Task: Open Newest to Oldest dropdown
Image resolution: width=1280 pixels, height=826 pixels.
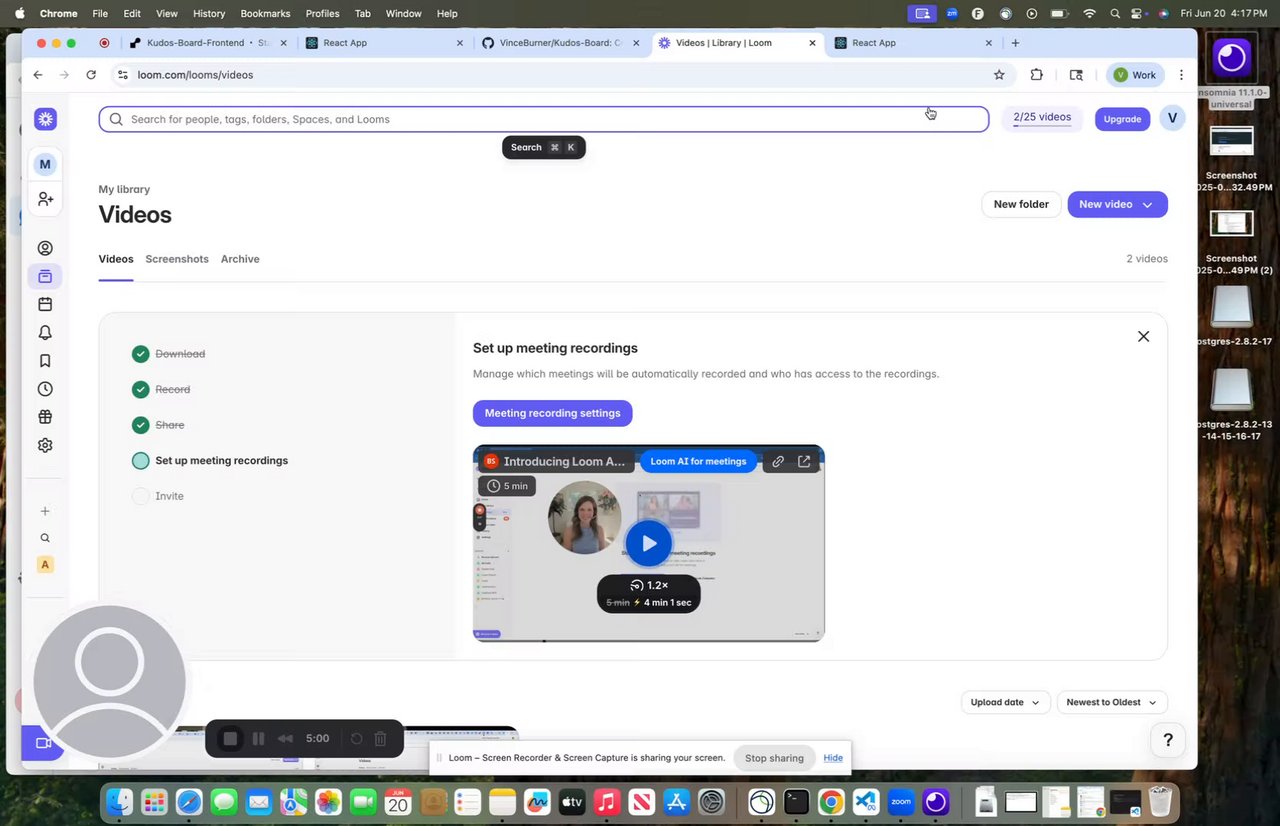Action: [1112, 702]
